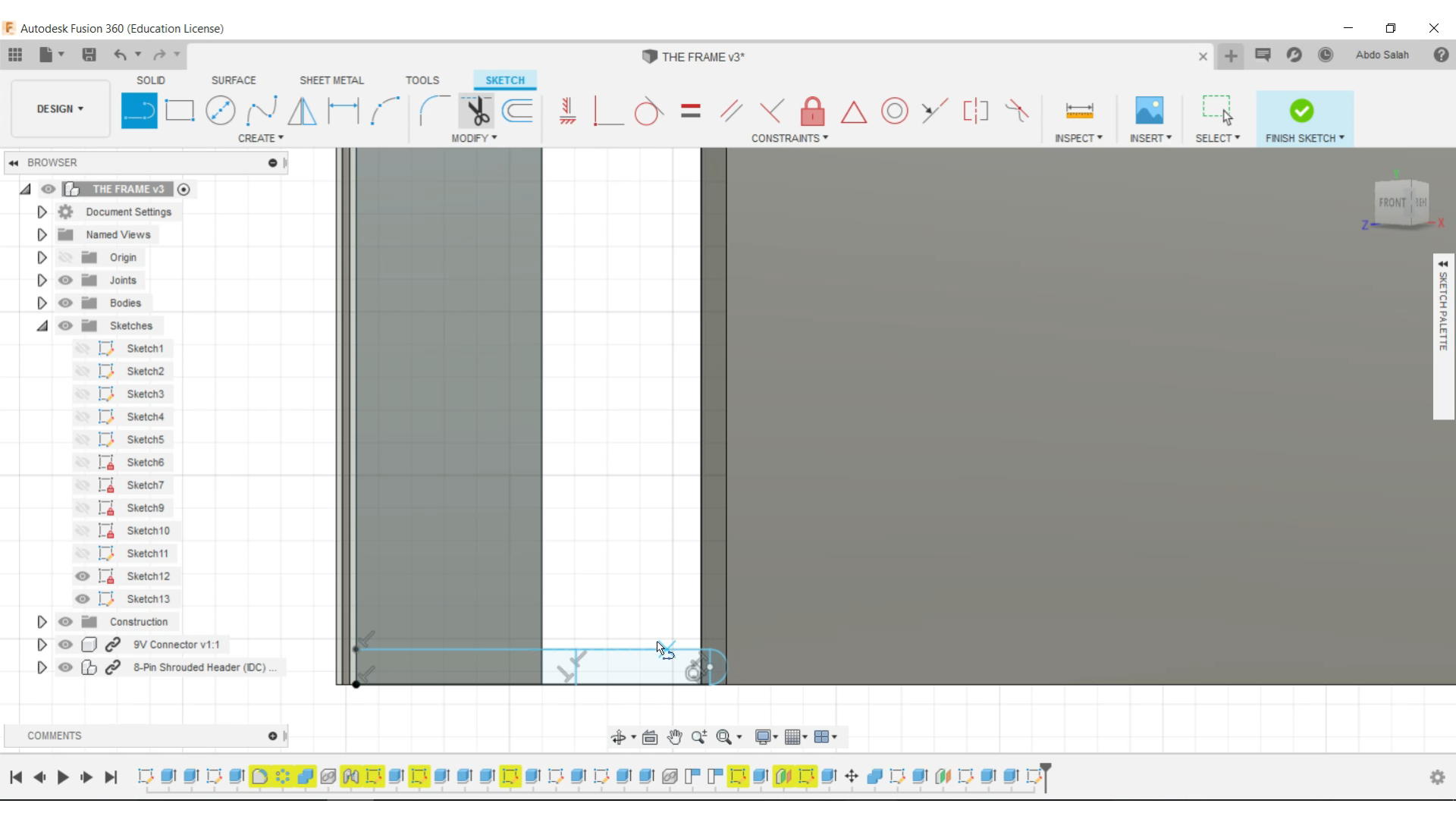Switch to the SURFACE tab

pos(233,80)
